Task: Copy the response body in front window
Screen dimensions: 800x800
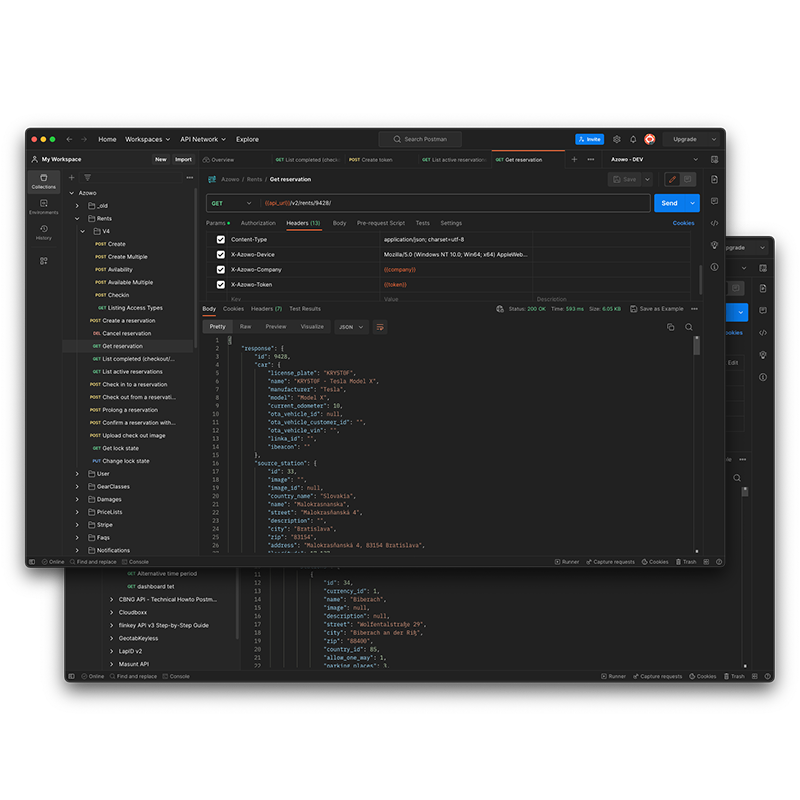Action: [670, 327]
